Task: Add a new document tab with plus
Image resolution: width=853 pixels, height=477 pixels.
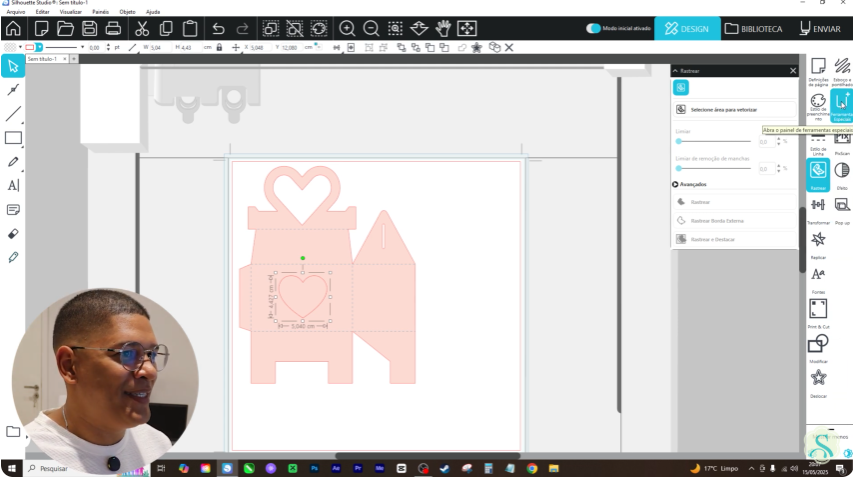Action: [75, 59]
